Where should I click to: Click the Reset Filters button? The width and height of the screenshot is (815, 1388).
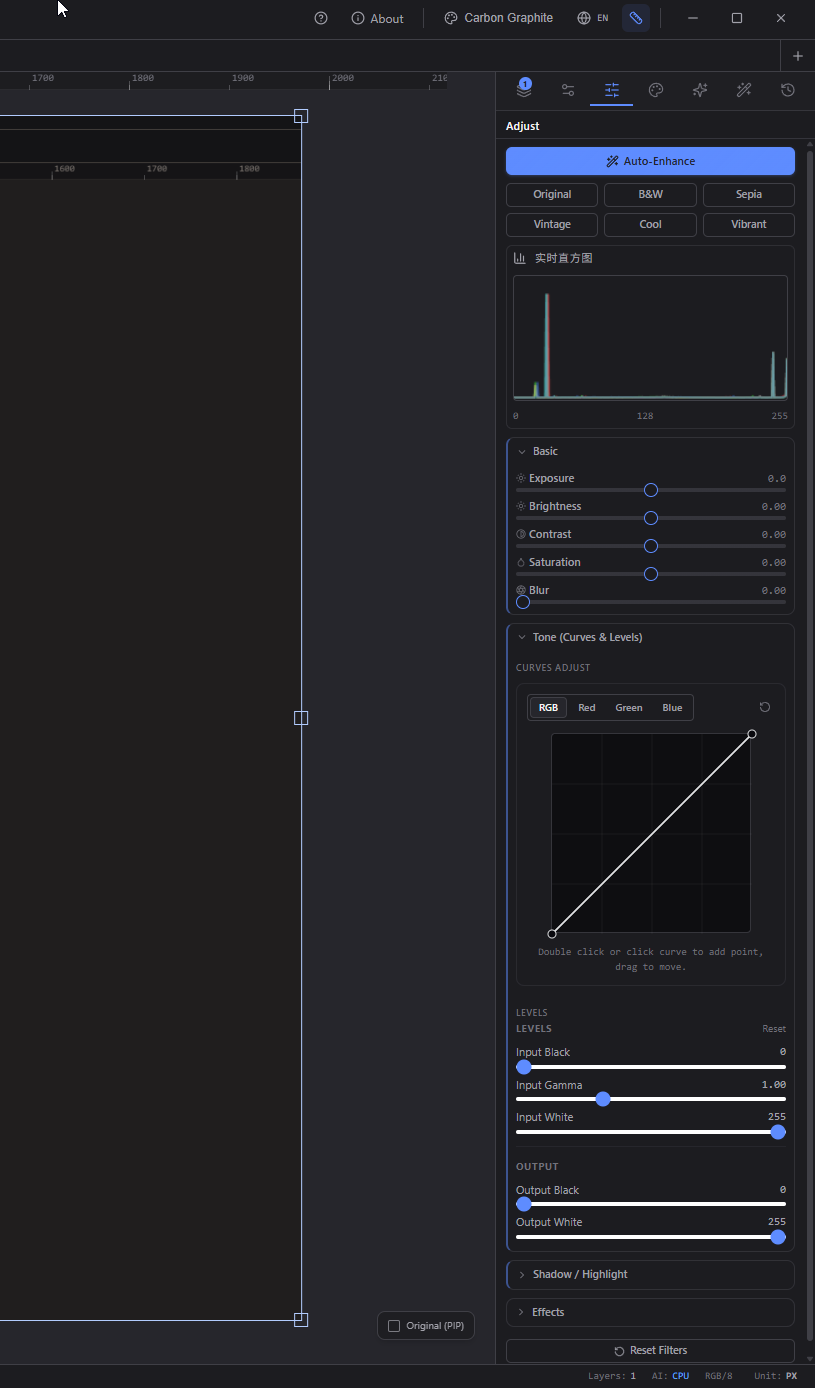point(650,1350)
